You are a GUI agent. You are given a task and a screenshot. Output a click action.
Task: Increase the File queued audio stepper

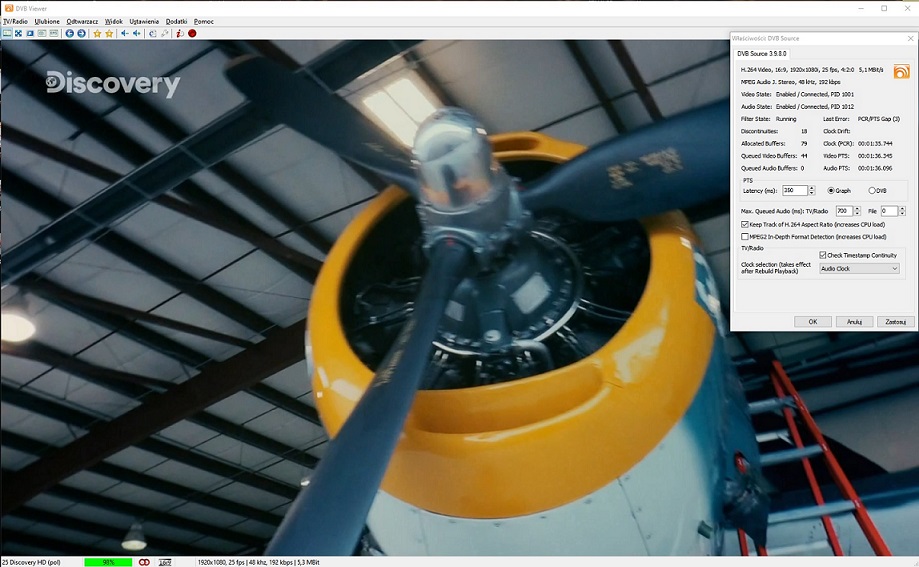click(902, 208)
